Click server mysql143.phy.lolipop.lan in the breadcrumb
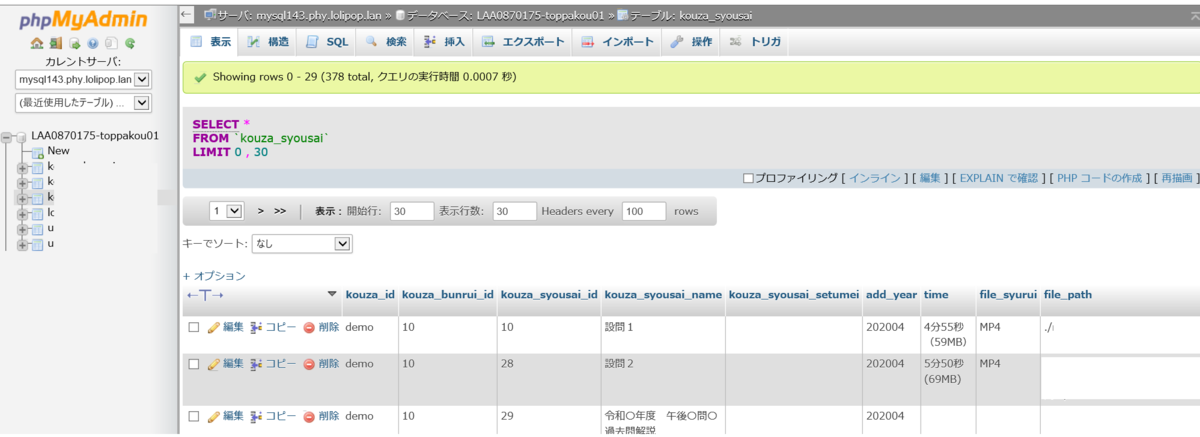This screenshot has height=437, width=1200. point(298,14)
